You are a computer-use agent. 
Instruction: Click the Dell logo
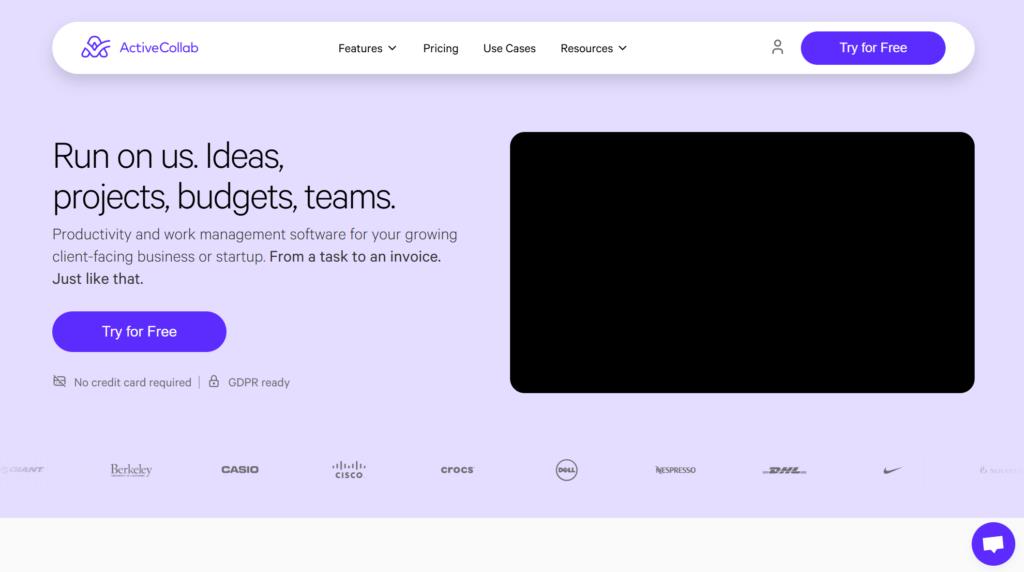[x=566, y=469]
